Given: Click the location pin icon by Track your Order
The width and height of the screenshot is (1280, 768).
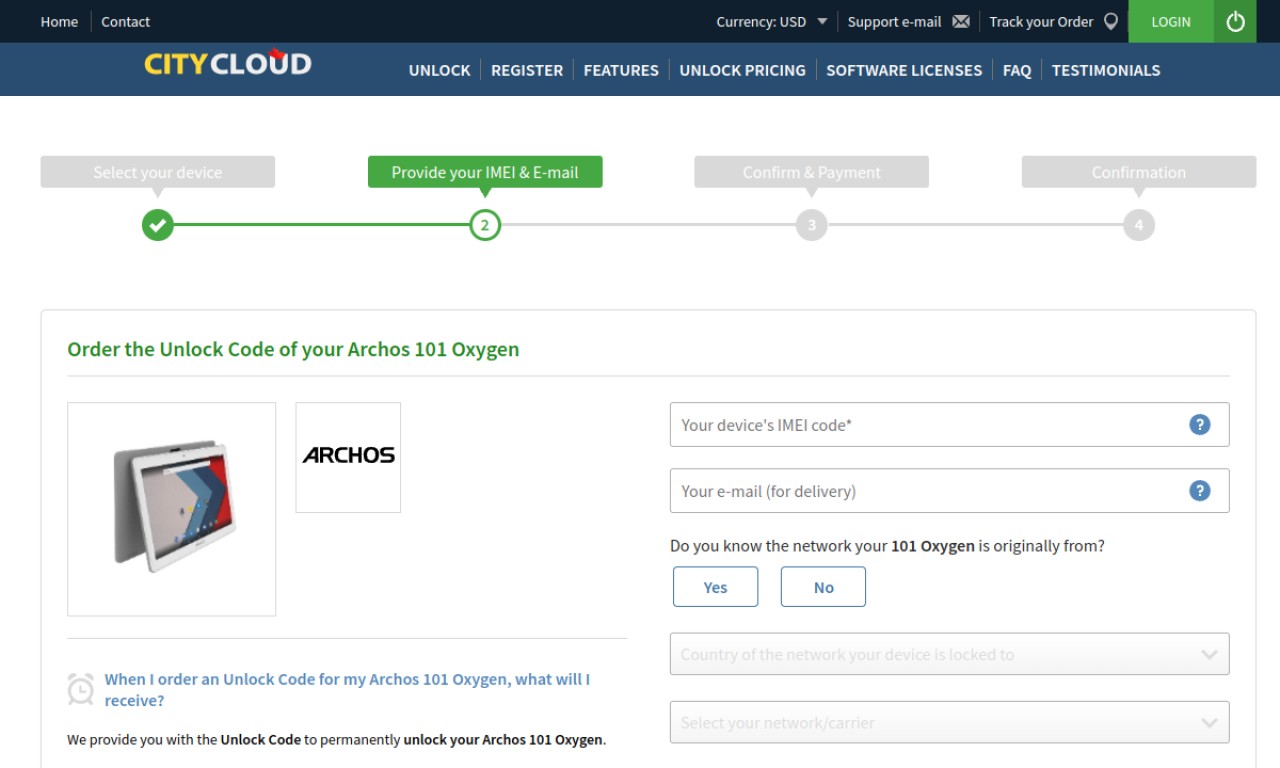Looking at the screenshot, I should [x=1111, y=21].
